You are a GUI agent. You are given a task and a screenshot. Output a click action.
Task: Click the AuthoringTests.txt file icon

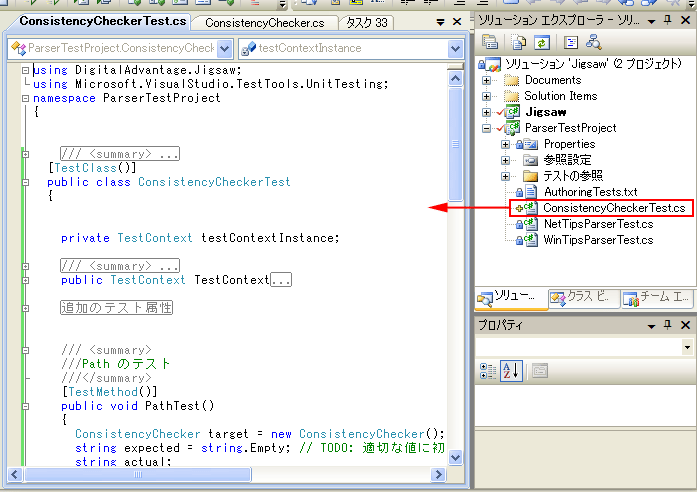(530, 192)
